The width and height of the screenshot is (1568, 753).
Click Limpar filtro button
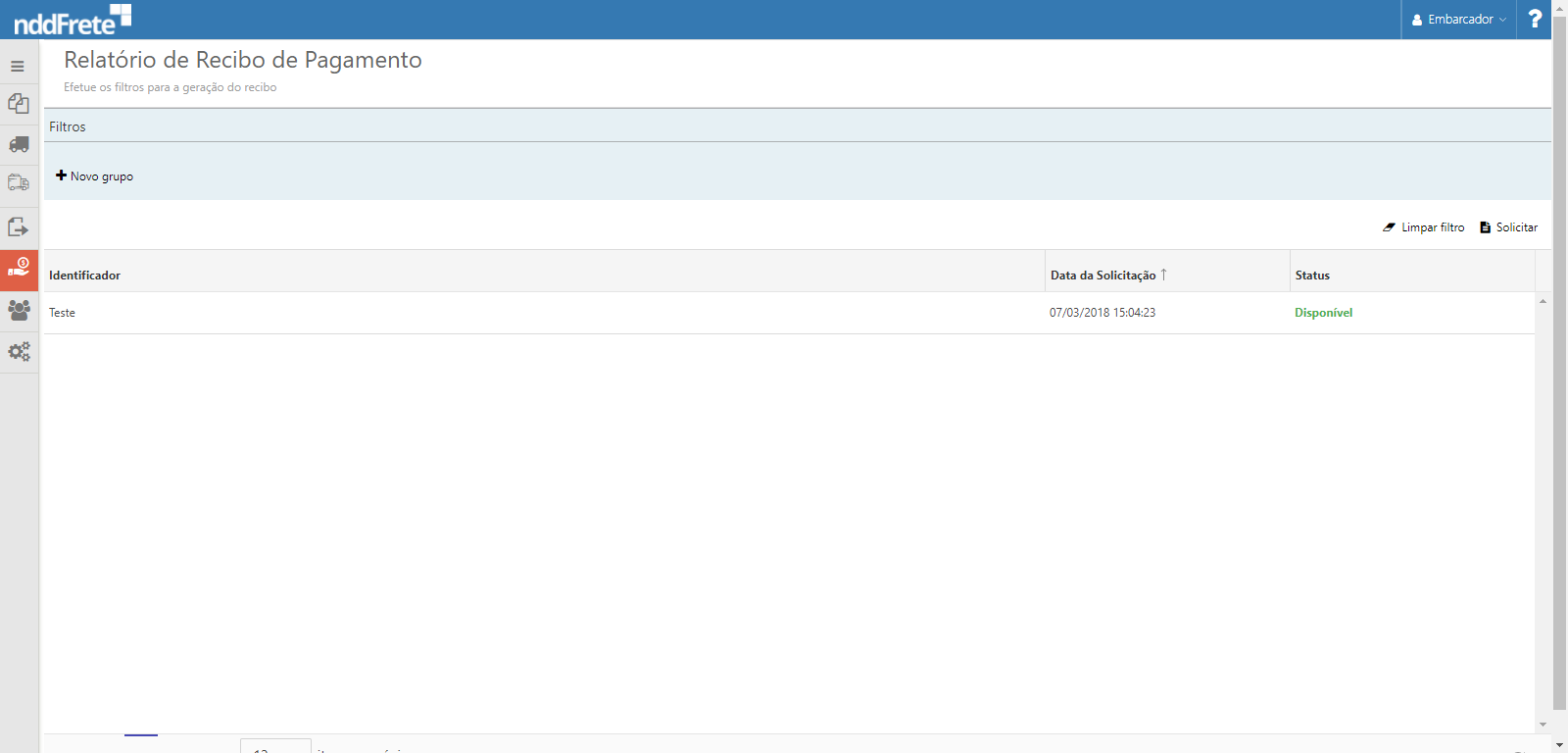coord(1423,227)
